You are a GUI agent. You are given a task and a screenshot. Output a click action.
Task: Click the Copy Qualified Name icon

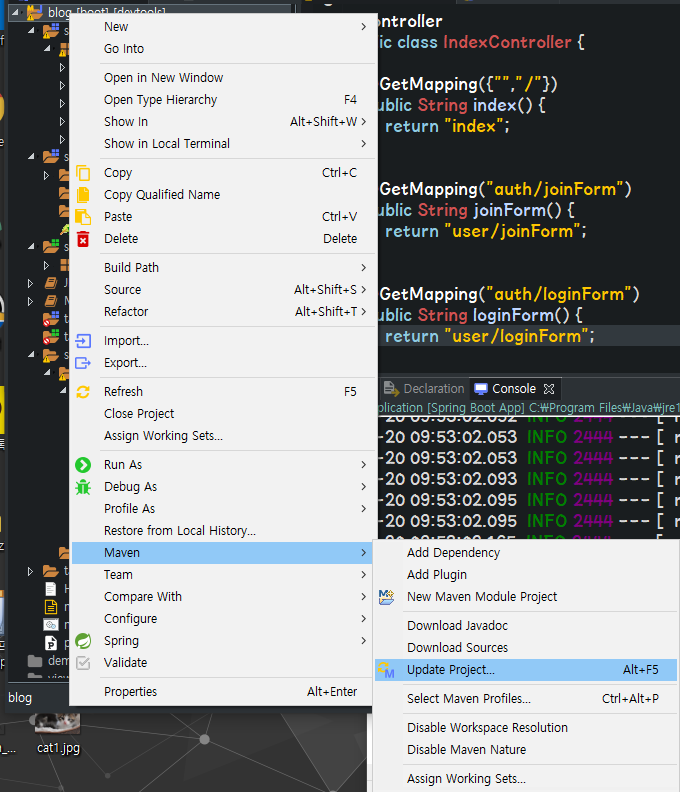pos(83,194)
